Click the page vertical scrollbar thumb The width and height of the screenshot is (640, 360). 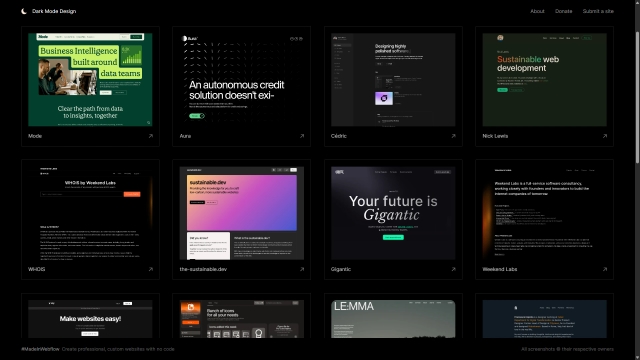(637, 98)
